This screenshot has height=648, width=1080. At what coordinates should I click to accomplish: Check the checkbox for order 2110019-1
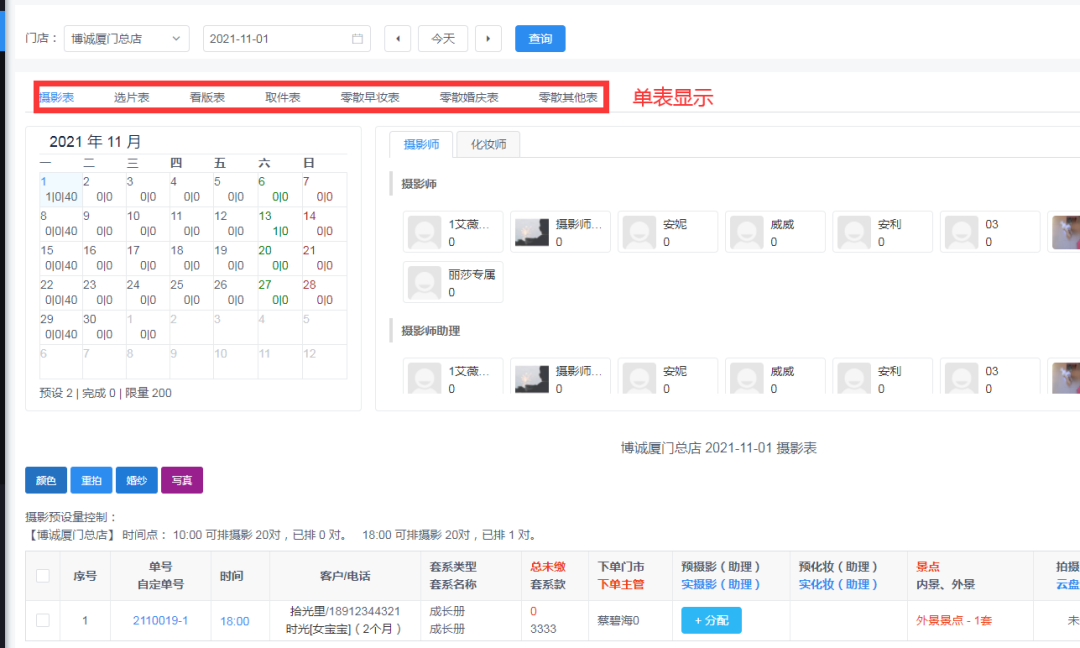(x=42, y=620)
